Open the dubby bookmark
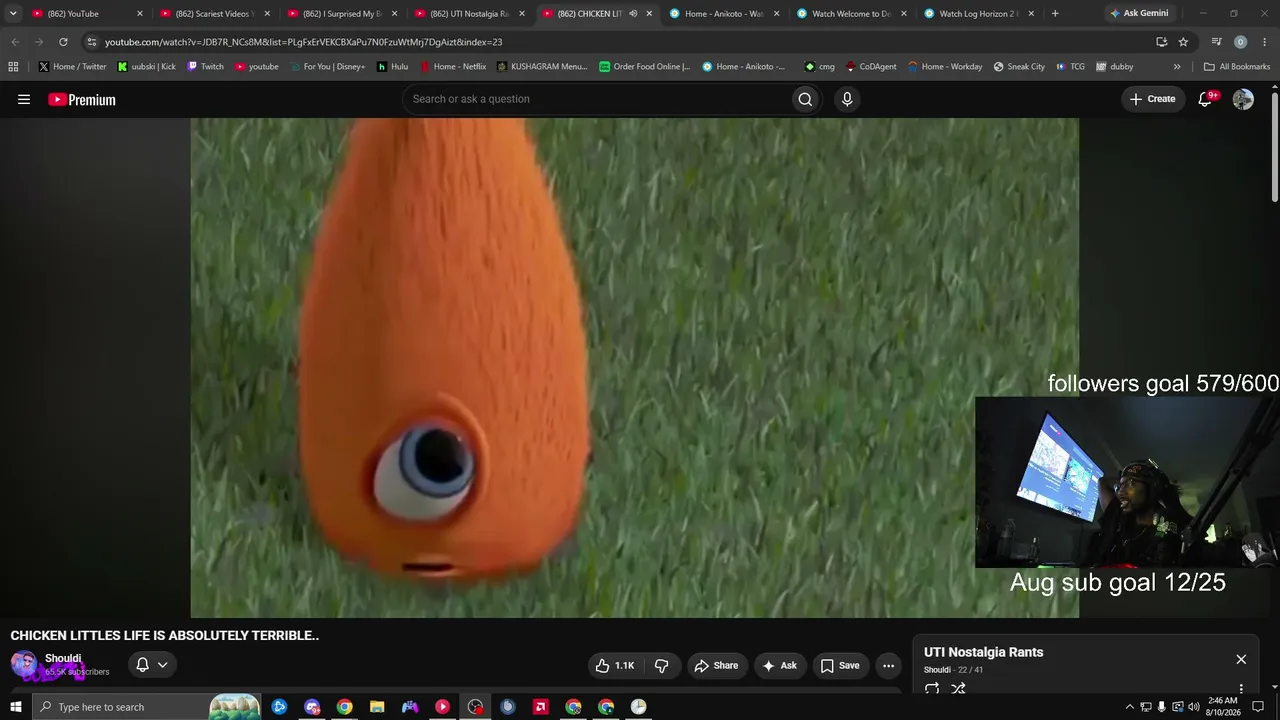The height and width of the screenshot is (720, 1280). tap(1114, 67)
